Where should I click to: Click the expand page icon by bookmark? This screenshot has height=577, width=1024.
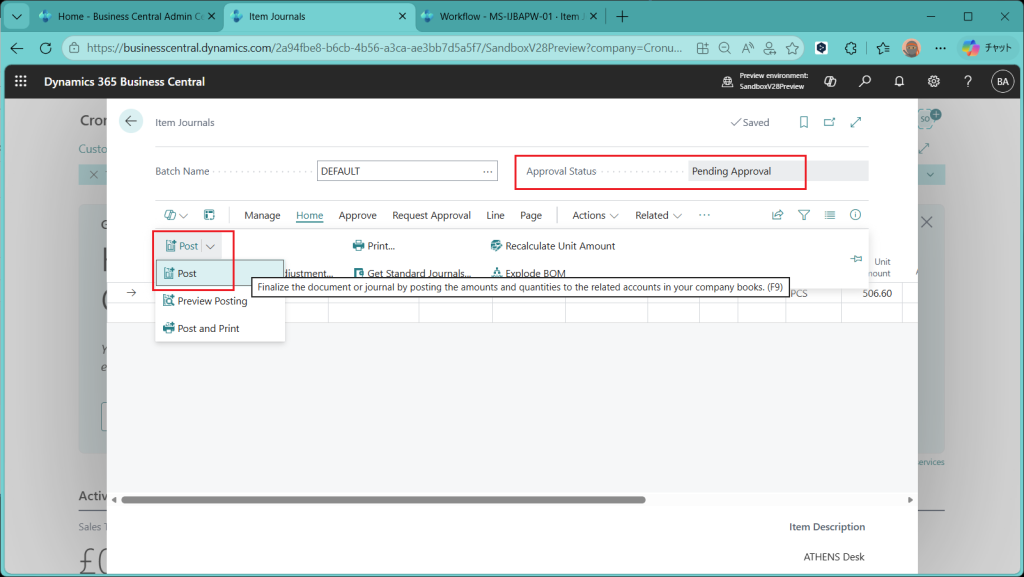(x=856, y=122)
